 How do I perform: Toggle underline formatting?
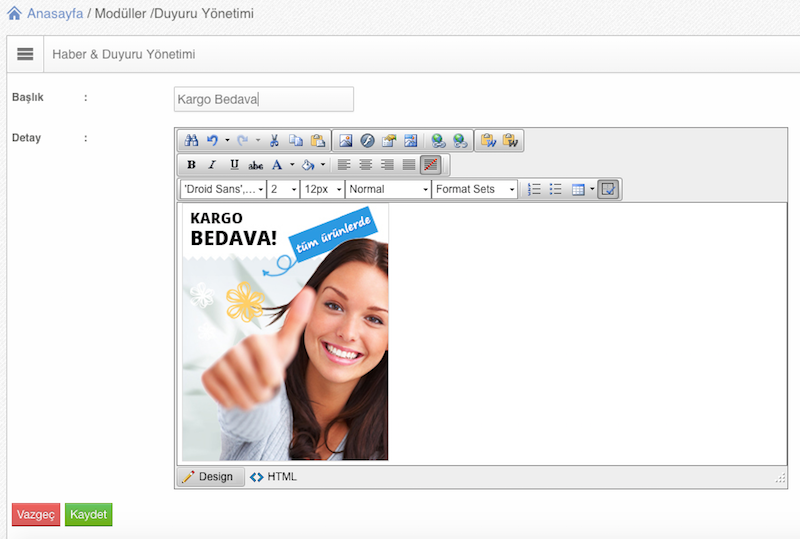(x=234, y=165)
